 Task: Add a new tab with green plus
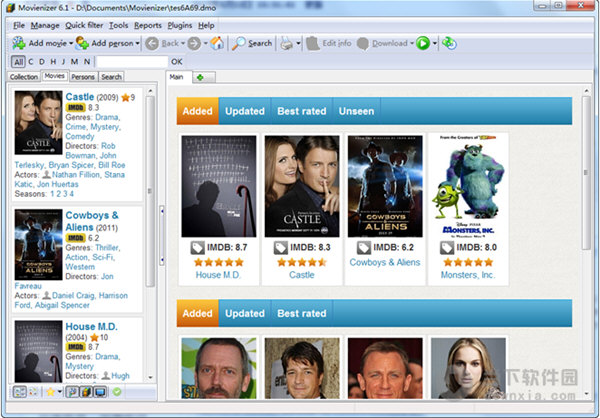(x=199, y=77)
